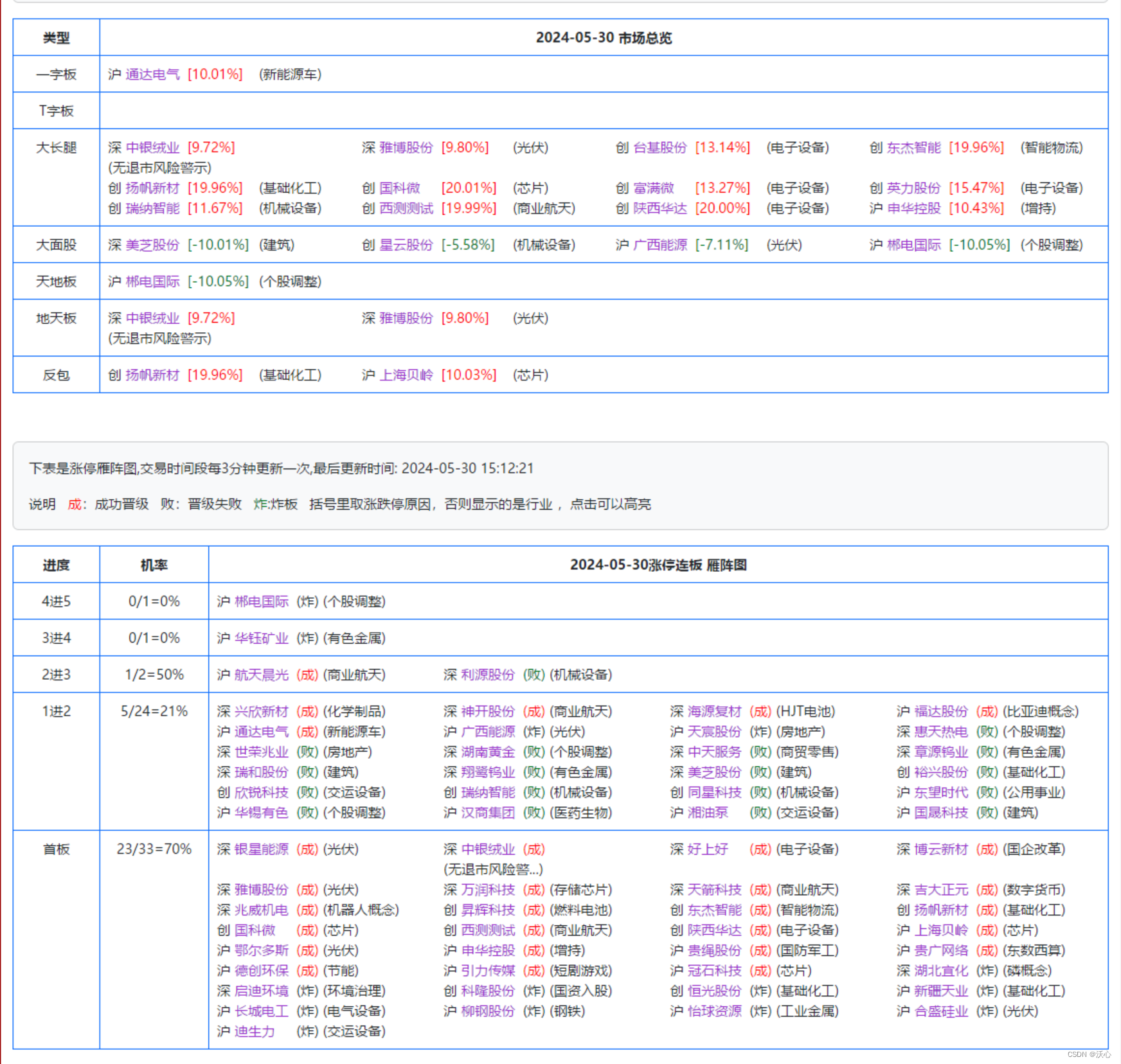This screenshot has height=1064, width=1121.
Task: Select the 天宸股份 stock link
Action: (x=715, y=732)
